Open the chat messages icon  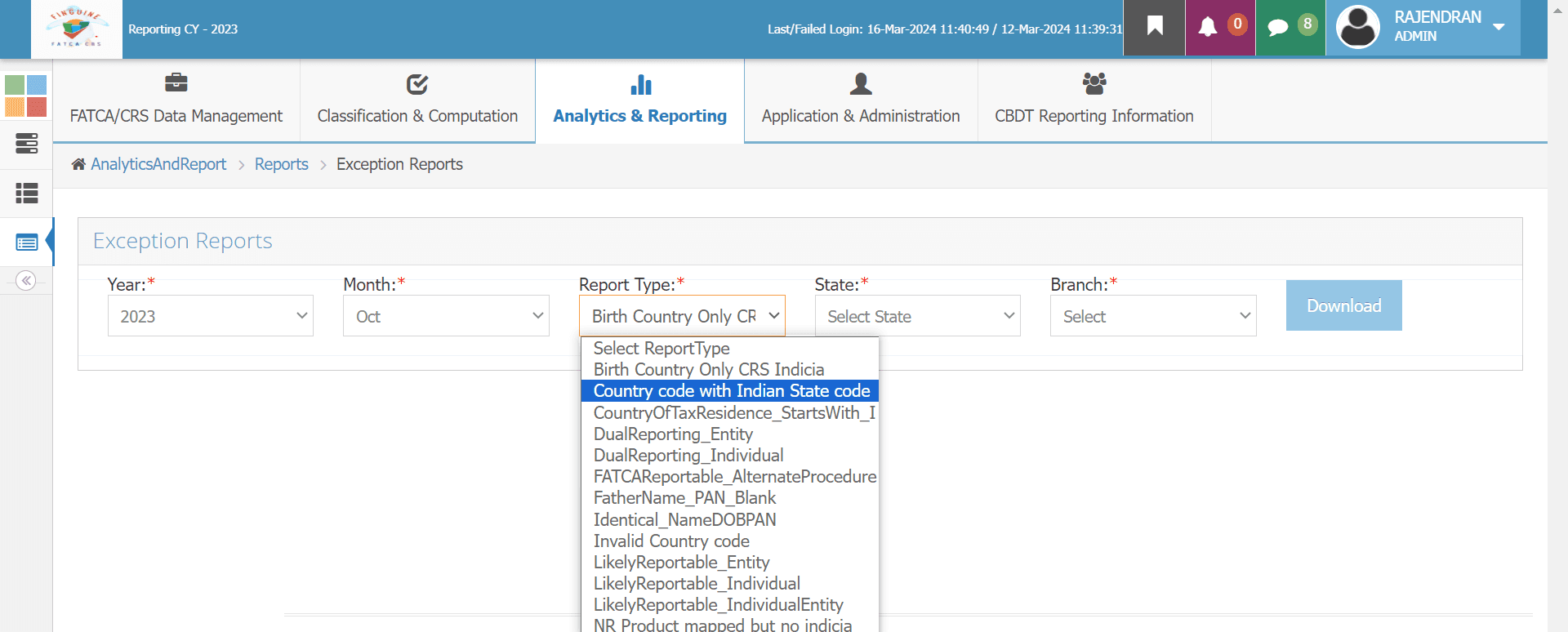click(1278, 28)
